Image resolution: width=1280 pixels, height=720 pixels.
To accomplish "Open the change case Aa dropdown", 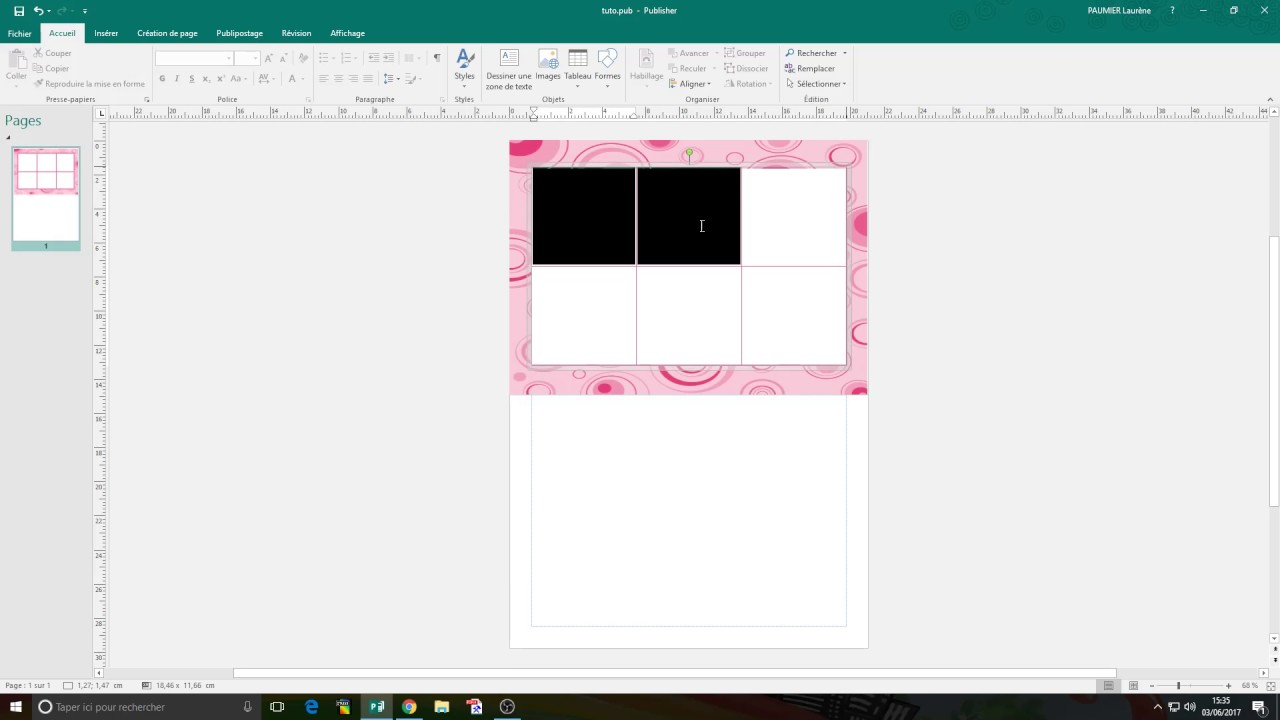I will [x=239, y=79].
